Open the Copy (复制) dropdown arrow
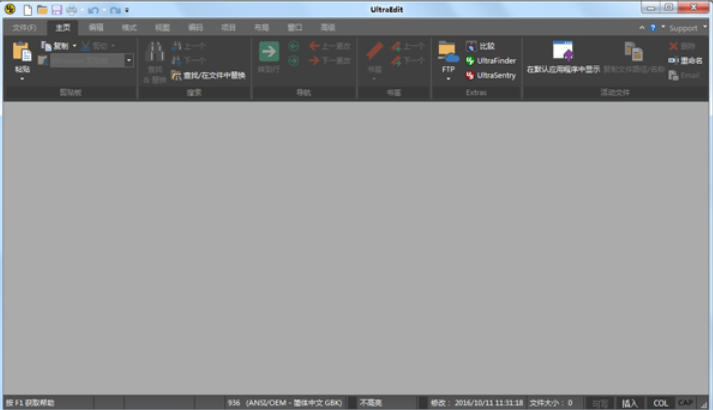This screenshot has height=410, width=713. coord(75,45)
